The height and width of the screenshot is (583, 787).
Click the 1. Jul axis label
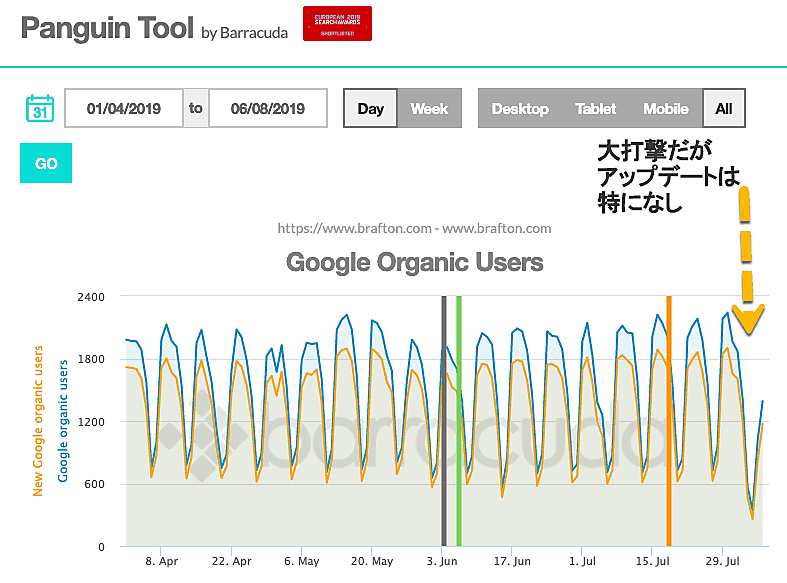(x=582, y=561)
